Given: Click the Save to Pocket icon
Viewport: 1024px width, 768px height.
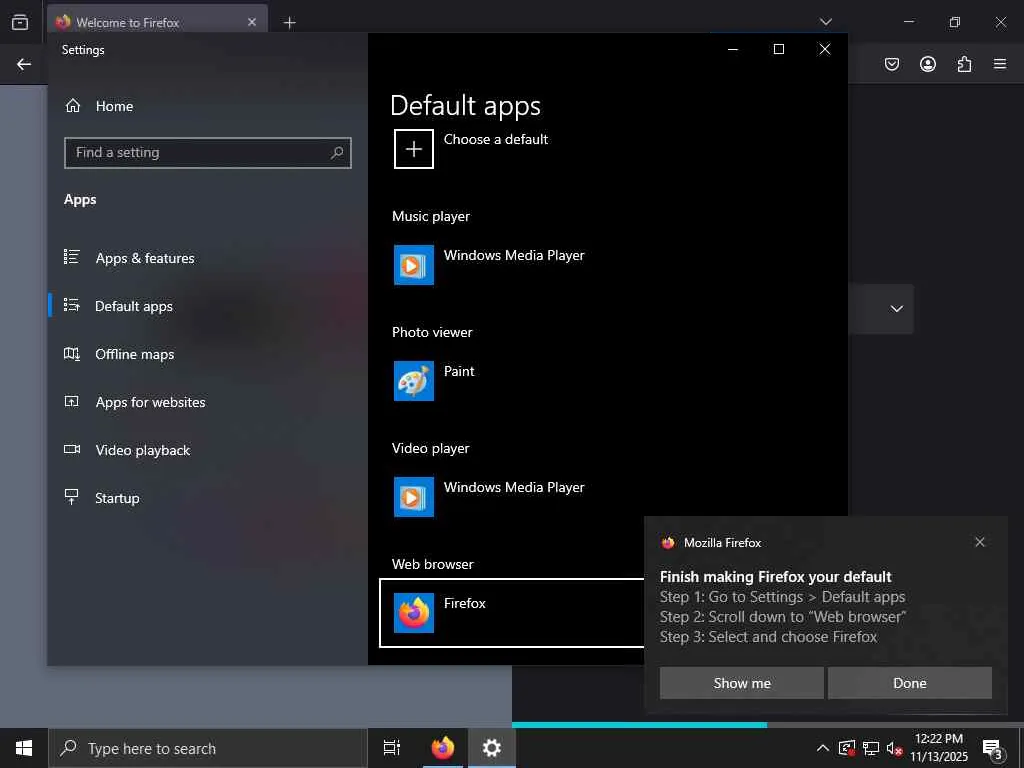Looking at the screenshot, I should (891, 64).
